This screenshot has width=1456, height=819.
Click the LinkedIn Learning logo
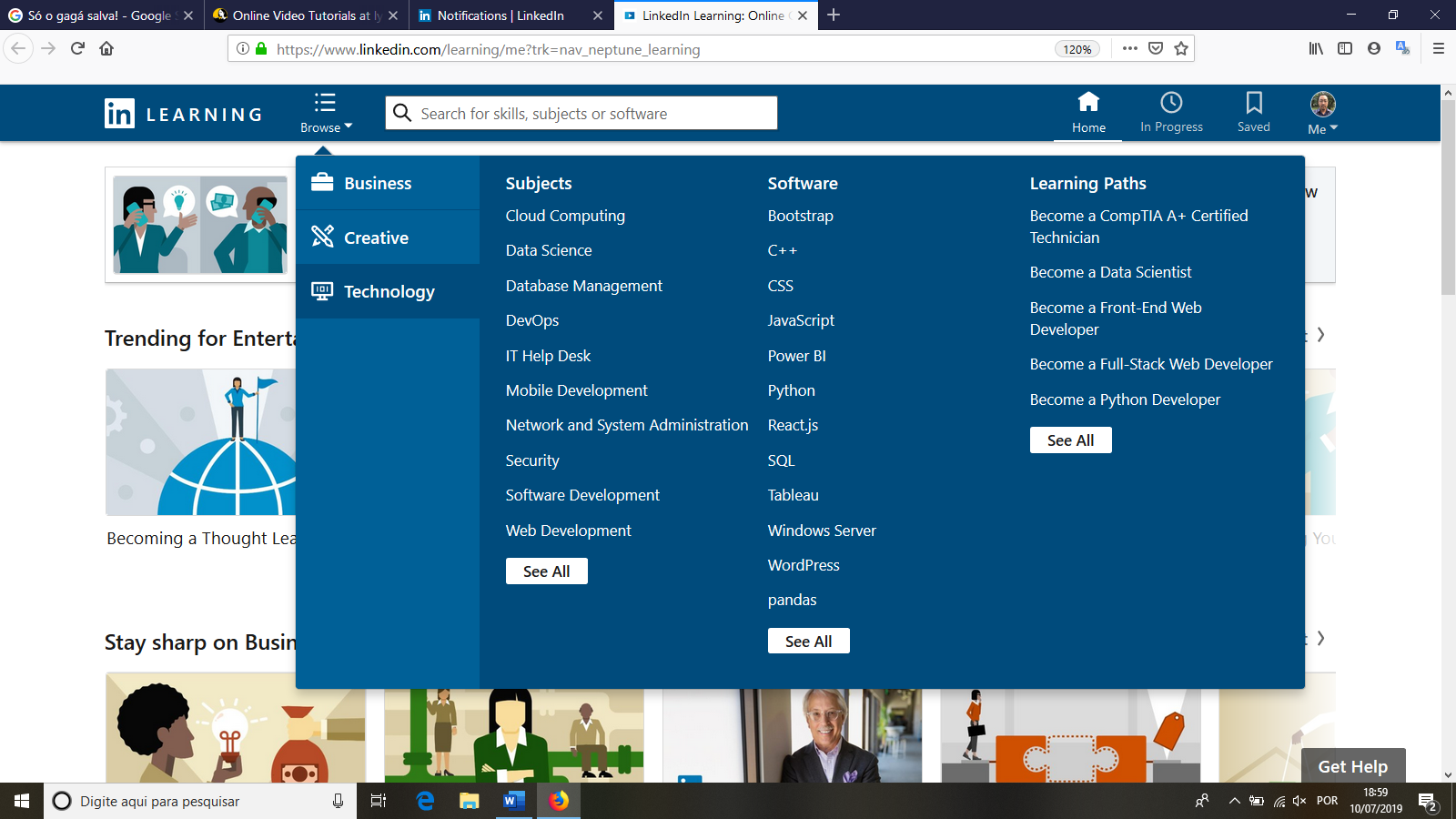(x=183, y=114)
